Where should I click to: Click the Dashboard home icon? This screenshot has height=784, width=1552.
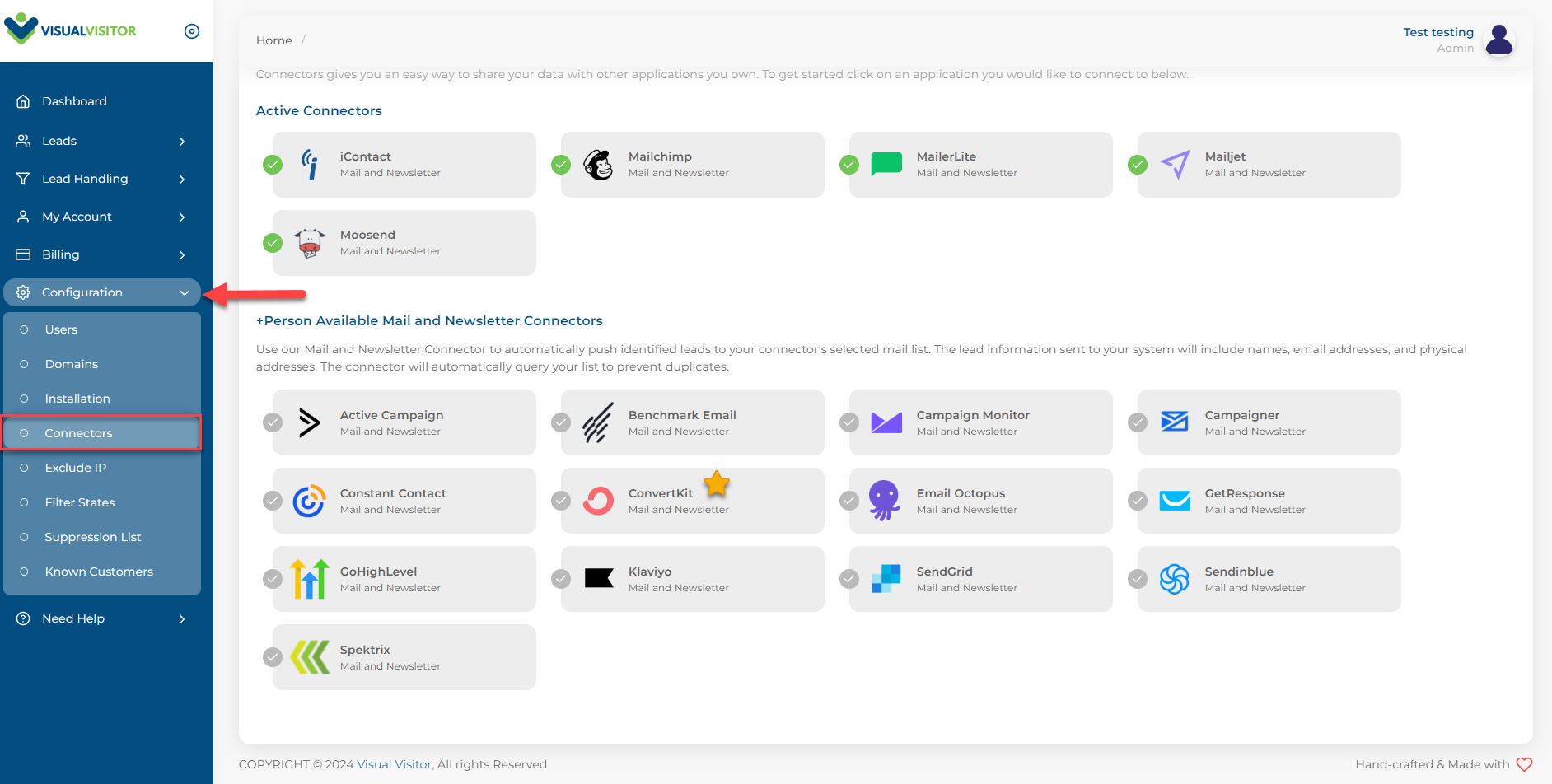(x=23, y=101)
